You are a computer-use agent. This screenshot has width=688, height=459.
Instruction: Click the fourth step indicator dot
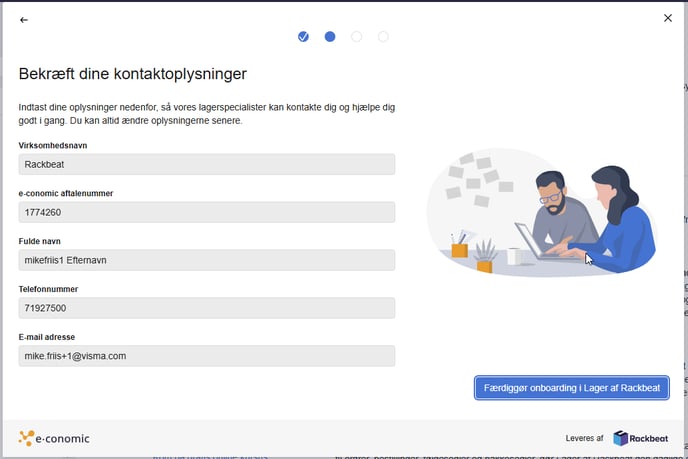383,37
